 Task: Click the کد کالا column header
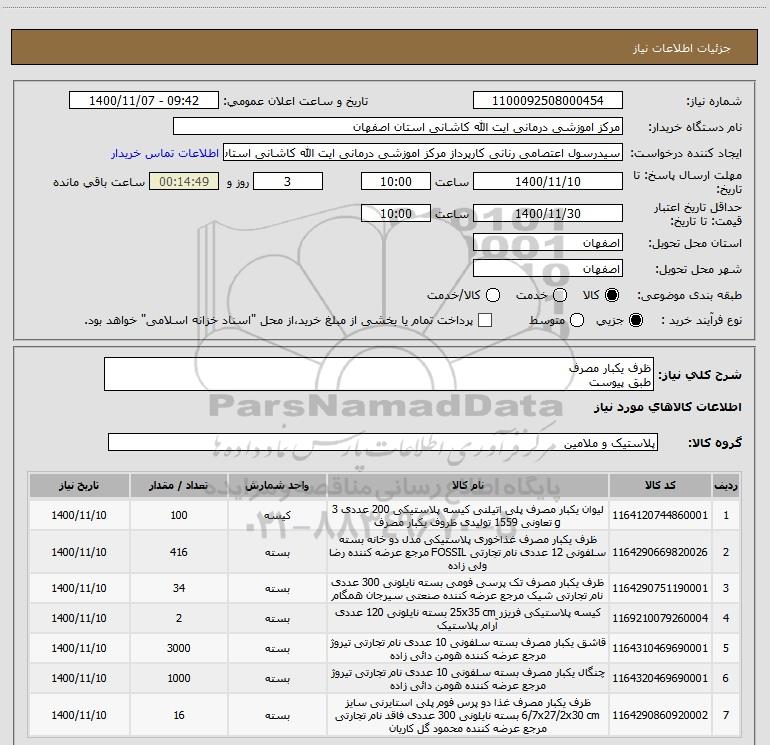[x=660, y=485]
